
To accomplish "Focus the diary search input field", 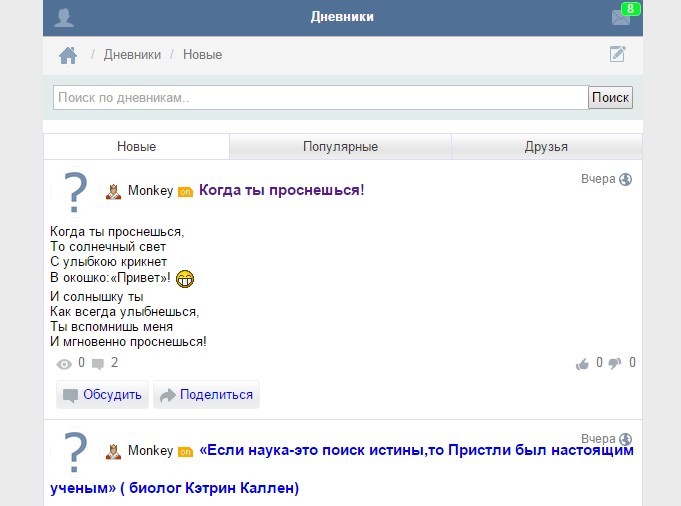I will (320, 98).
